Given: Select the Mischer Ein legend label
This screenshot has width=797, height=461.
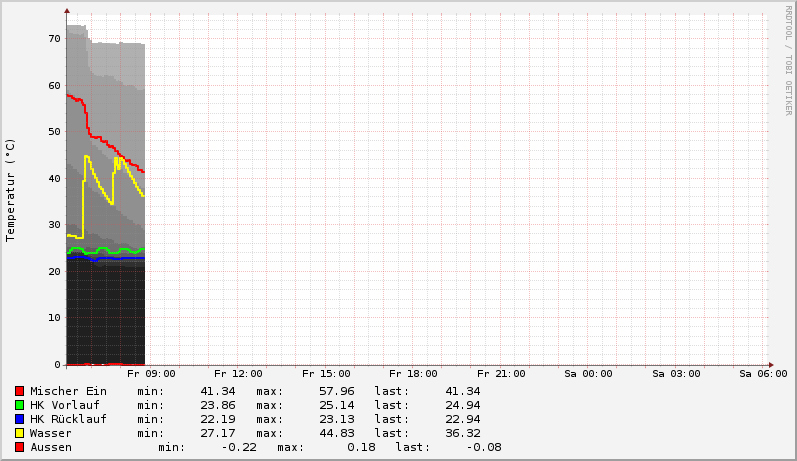Looking at the screenshot, I should (x=68, y=391).
